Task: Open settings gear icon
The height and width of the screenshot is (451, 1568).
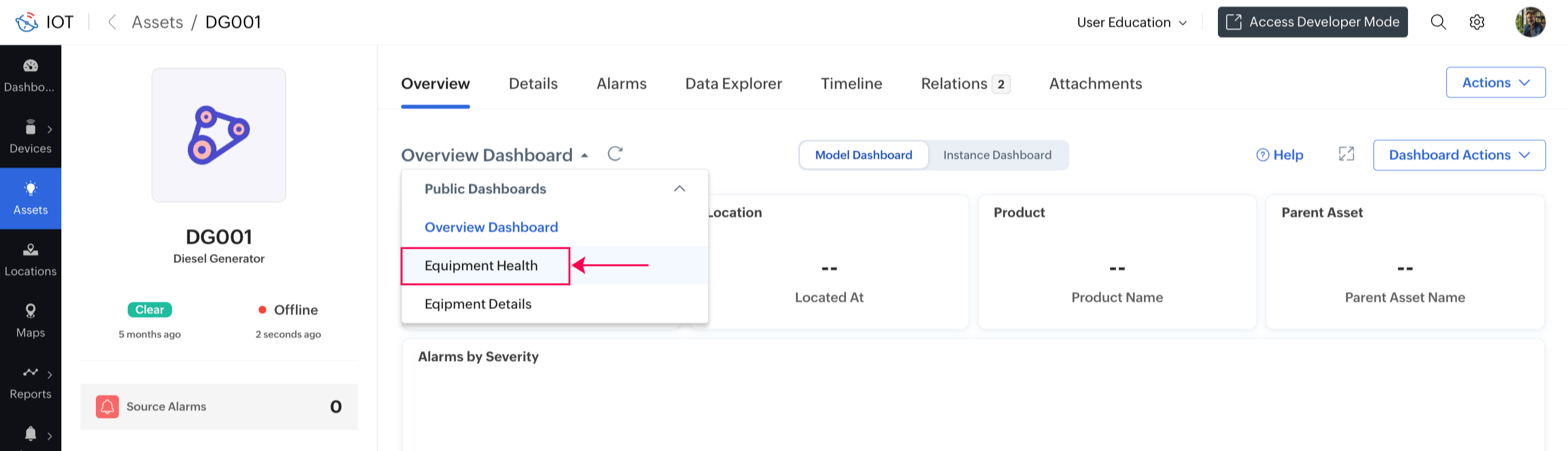Action: pyautogui.click(x=1477, y=22)
